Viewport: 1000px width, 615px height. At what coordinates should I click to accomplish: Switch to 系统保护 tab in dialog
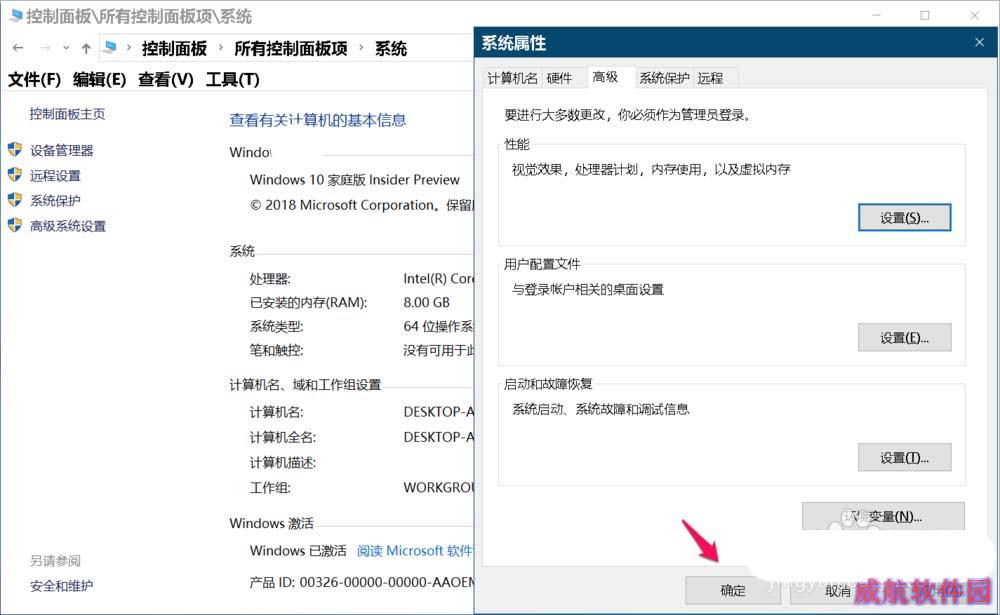[664, 78]
